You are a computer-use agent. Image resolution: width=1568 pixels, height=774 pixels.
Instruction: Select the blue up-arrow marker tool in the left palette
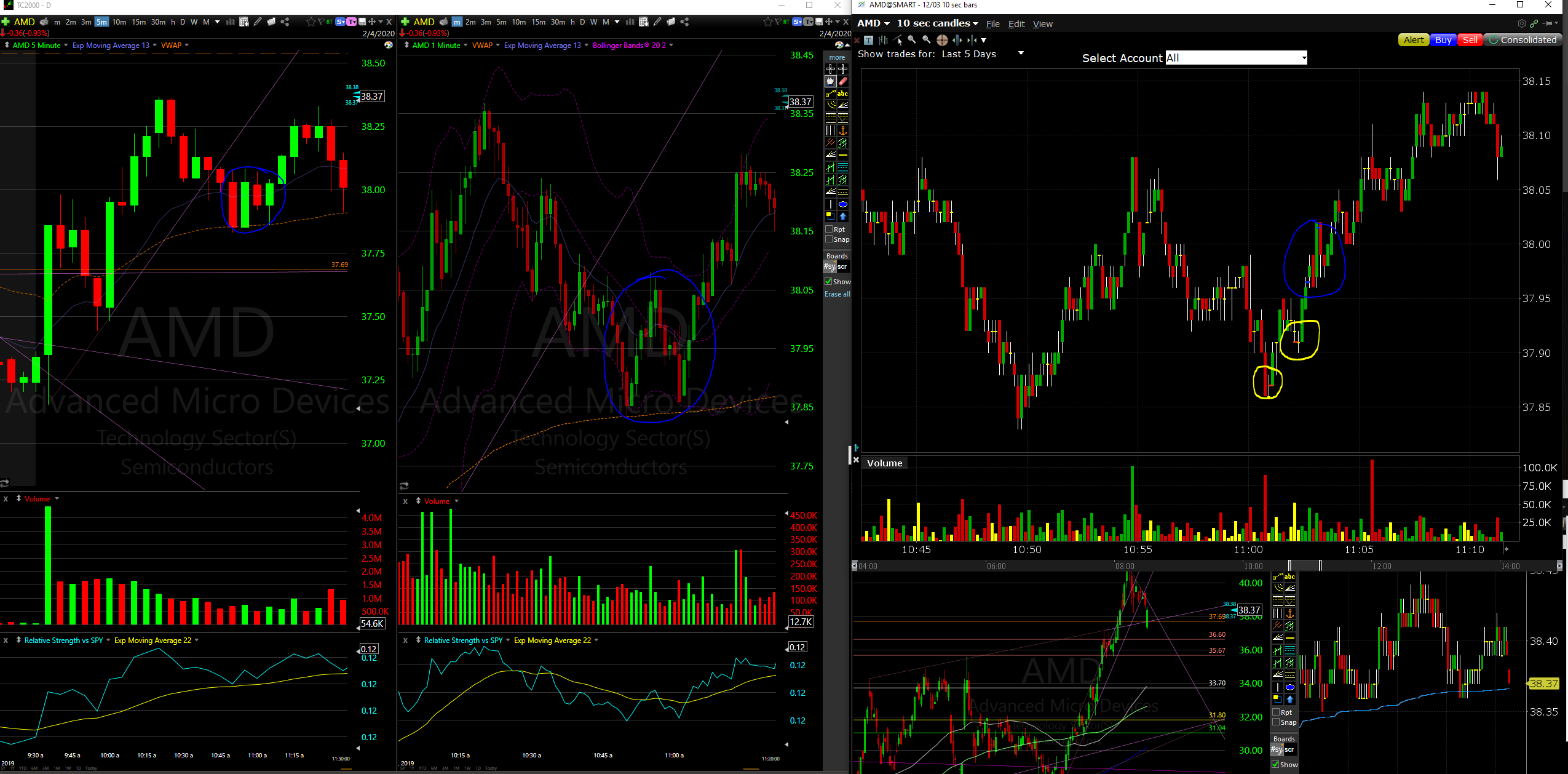tap(843, 217)
